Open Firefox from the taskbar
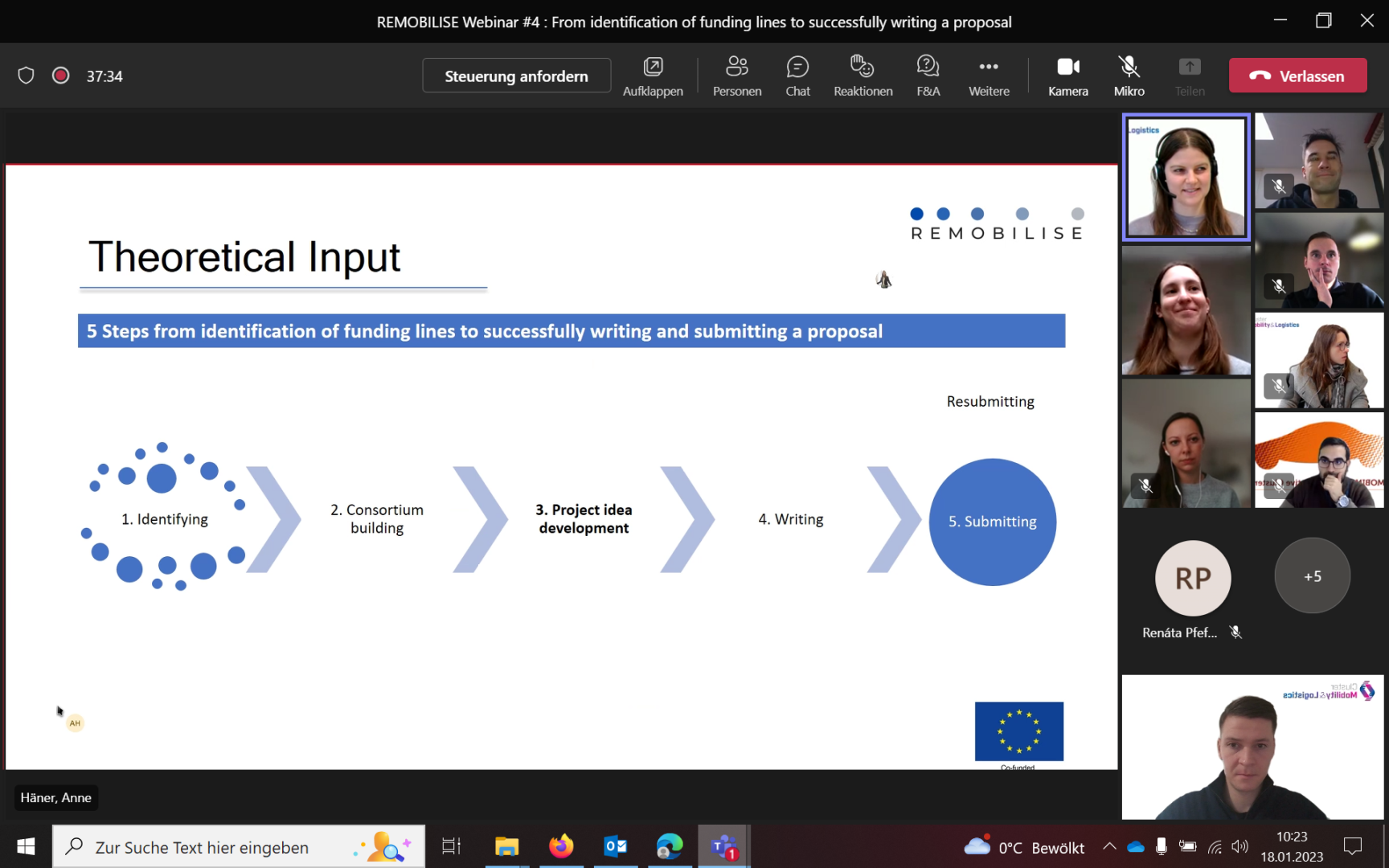The image size is (1389, 868). click(561, 846)
